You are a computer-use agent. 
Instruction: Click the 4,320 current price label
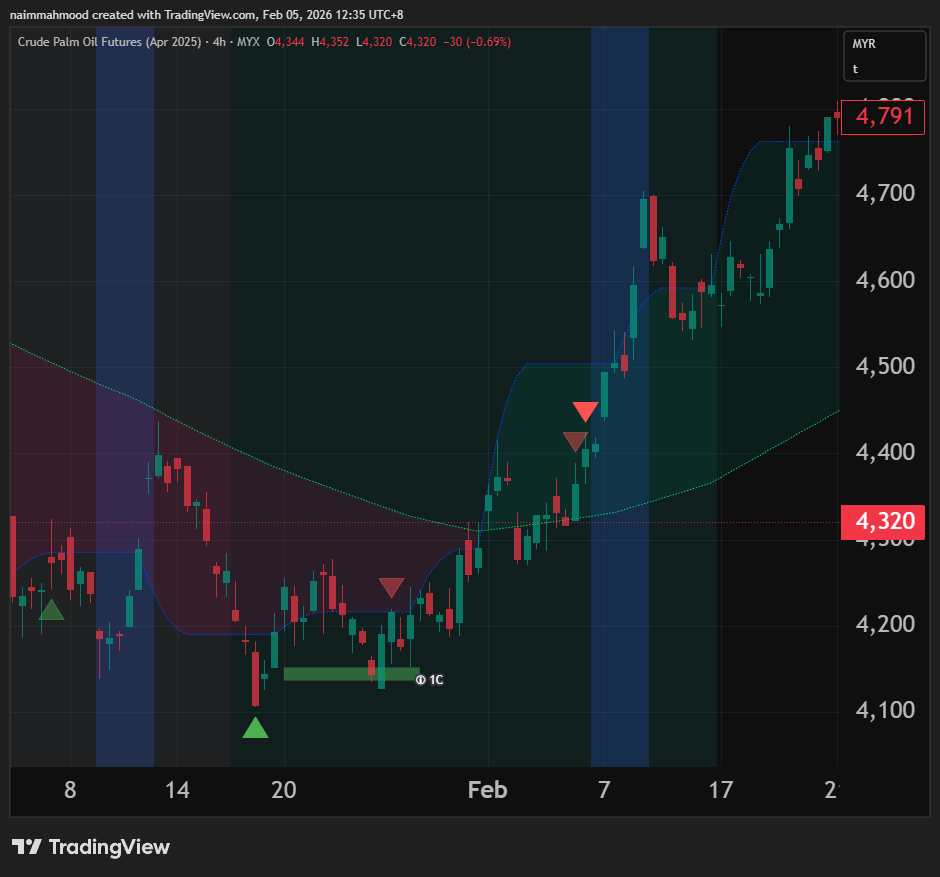point(883,521)
